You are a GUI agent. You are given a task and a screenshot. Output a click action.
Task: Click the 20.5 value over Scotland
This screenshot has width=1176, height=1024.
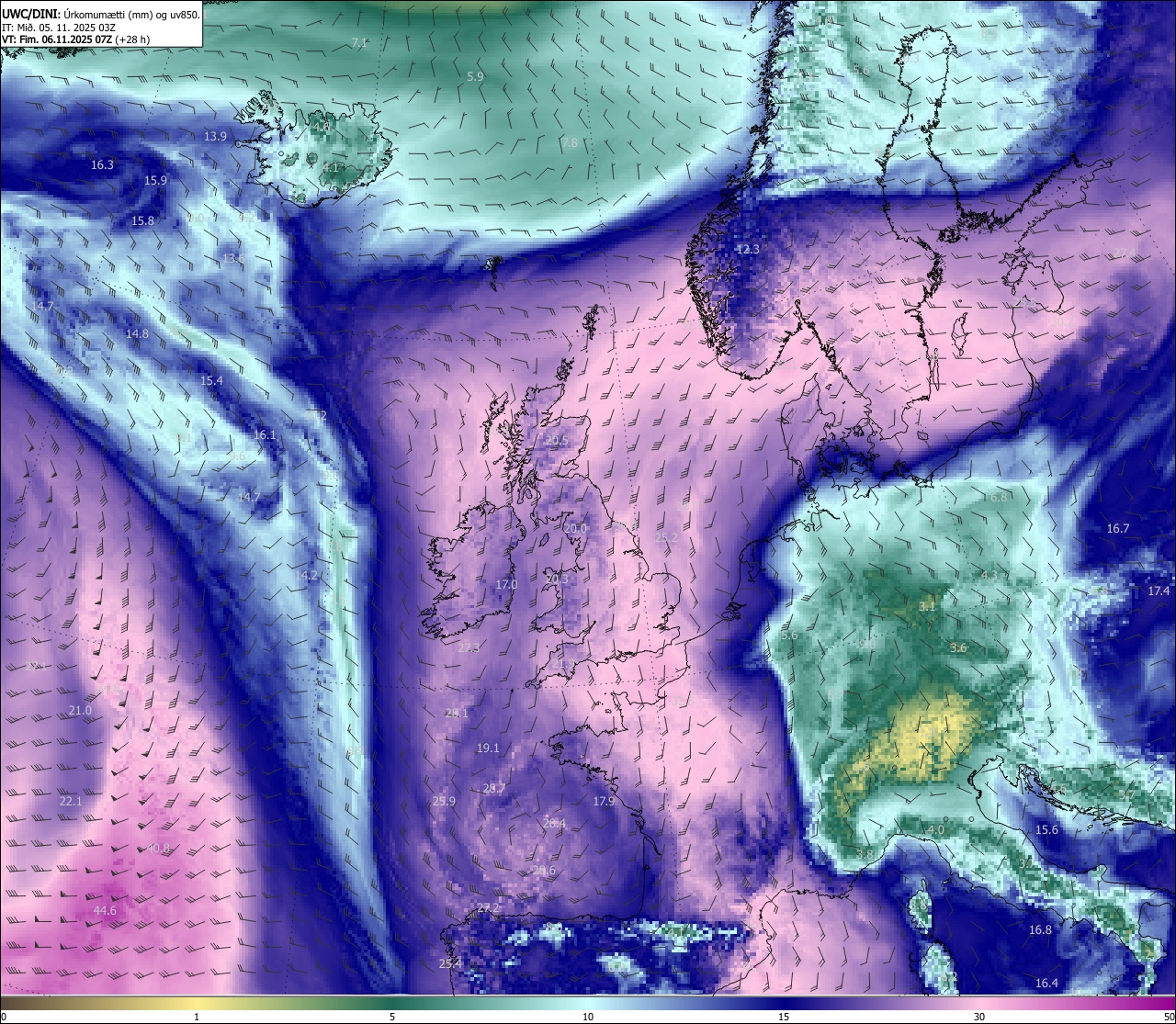point(557,441)
